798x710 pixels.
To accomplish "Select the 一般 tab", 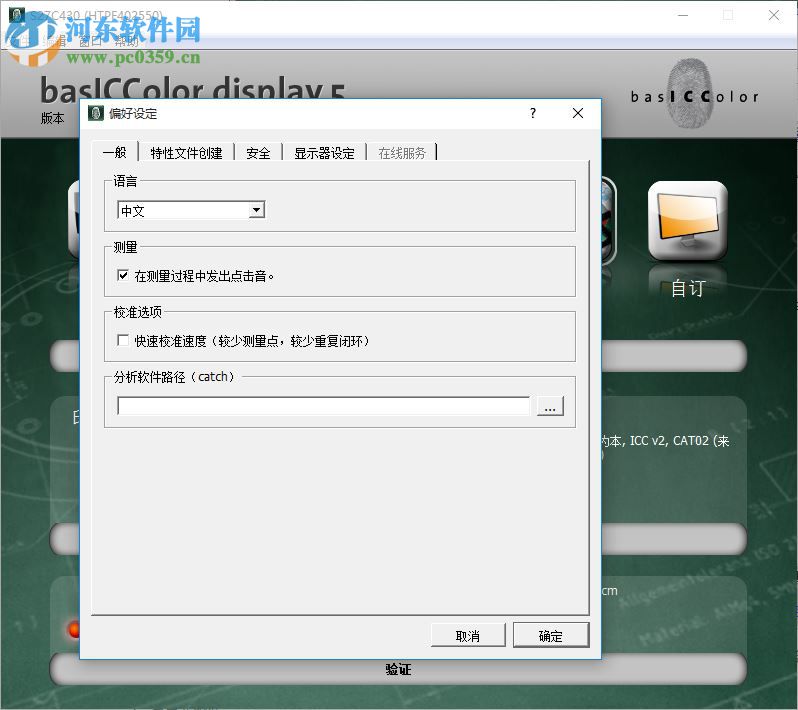I will [x=115, y=152].
